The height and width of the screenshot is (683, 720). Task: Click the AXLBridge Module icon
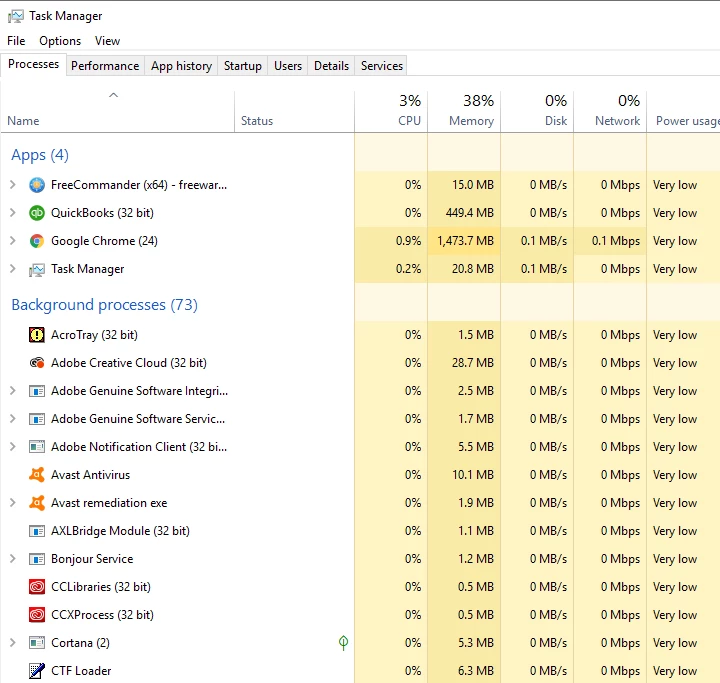(x=37, y=531)
